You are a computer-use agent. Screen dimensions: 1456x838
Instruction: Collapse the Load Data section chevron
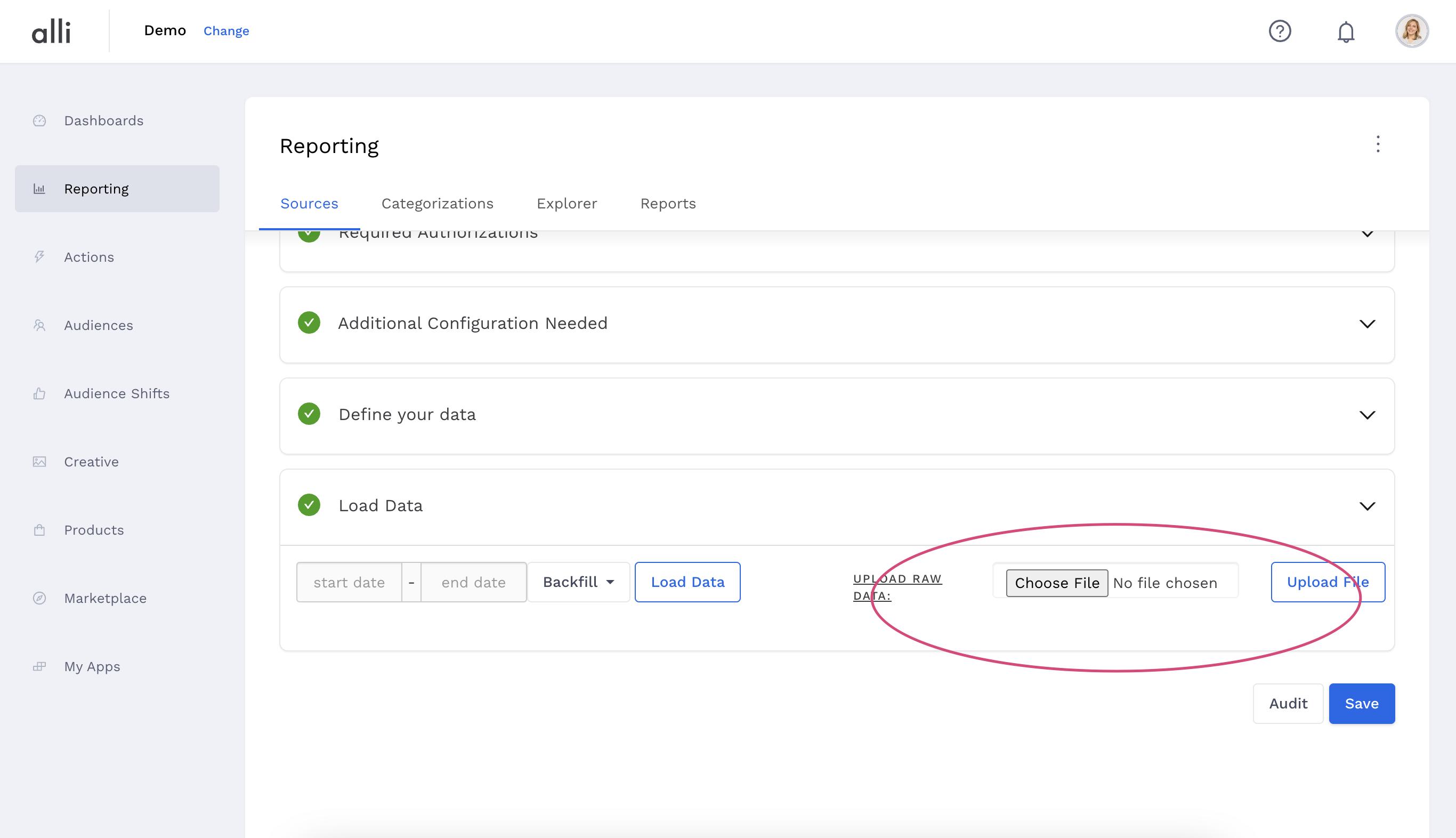point(1367,506)
